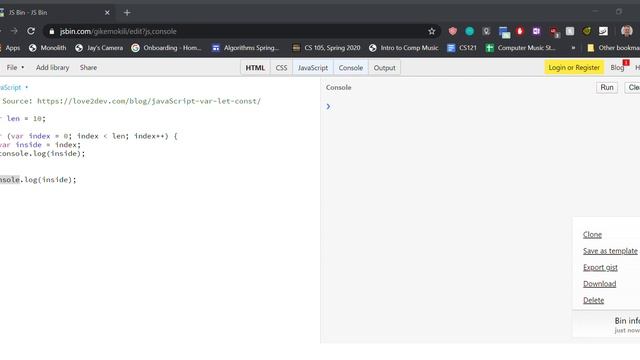This screenshot has height=360, width=640.
Task: Choose Export gist
Action: coord(600,267)
